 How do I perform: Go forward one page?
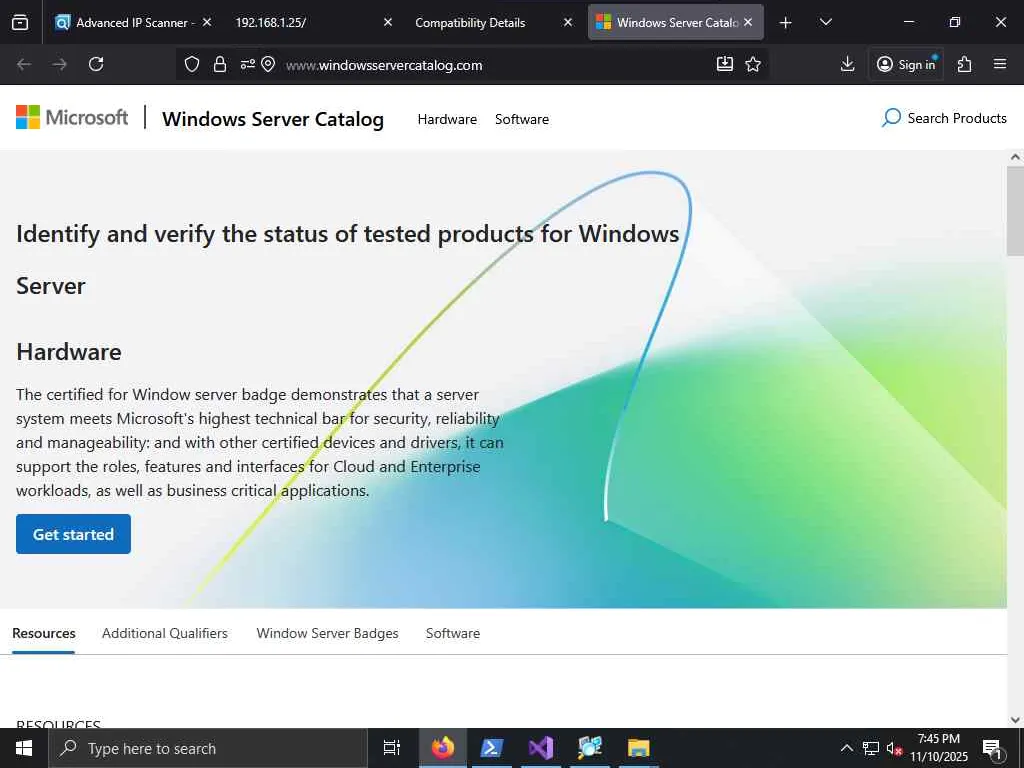tap(59, 64)
